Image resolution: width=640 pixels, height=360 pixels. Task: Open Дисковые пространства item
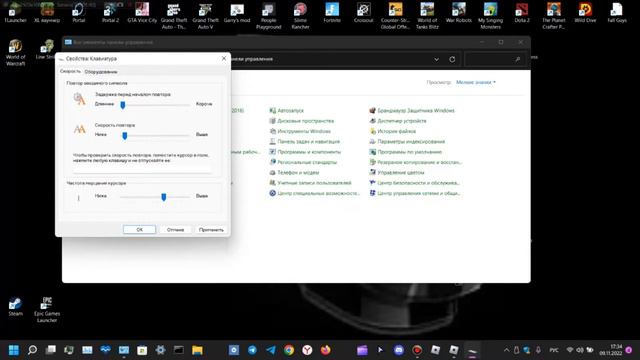pyautogui.click(x=301, y=121)
